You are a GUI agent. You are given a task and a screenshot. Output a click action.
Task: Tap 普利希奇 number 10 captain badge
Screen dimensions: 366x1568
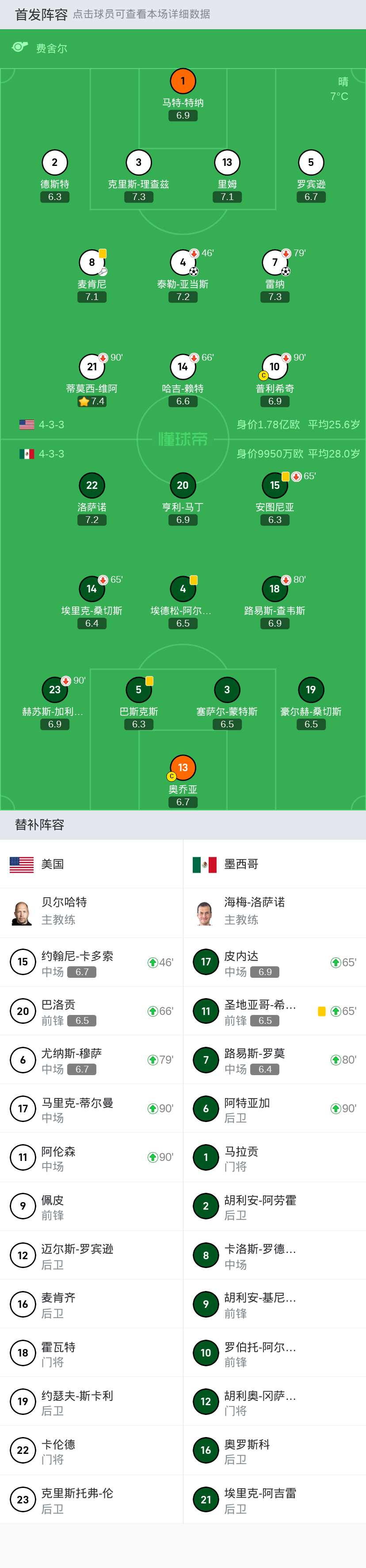point(274,366)
